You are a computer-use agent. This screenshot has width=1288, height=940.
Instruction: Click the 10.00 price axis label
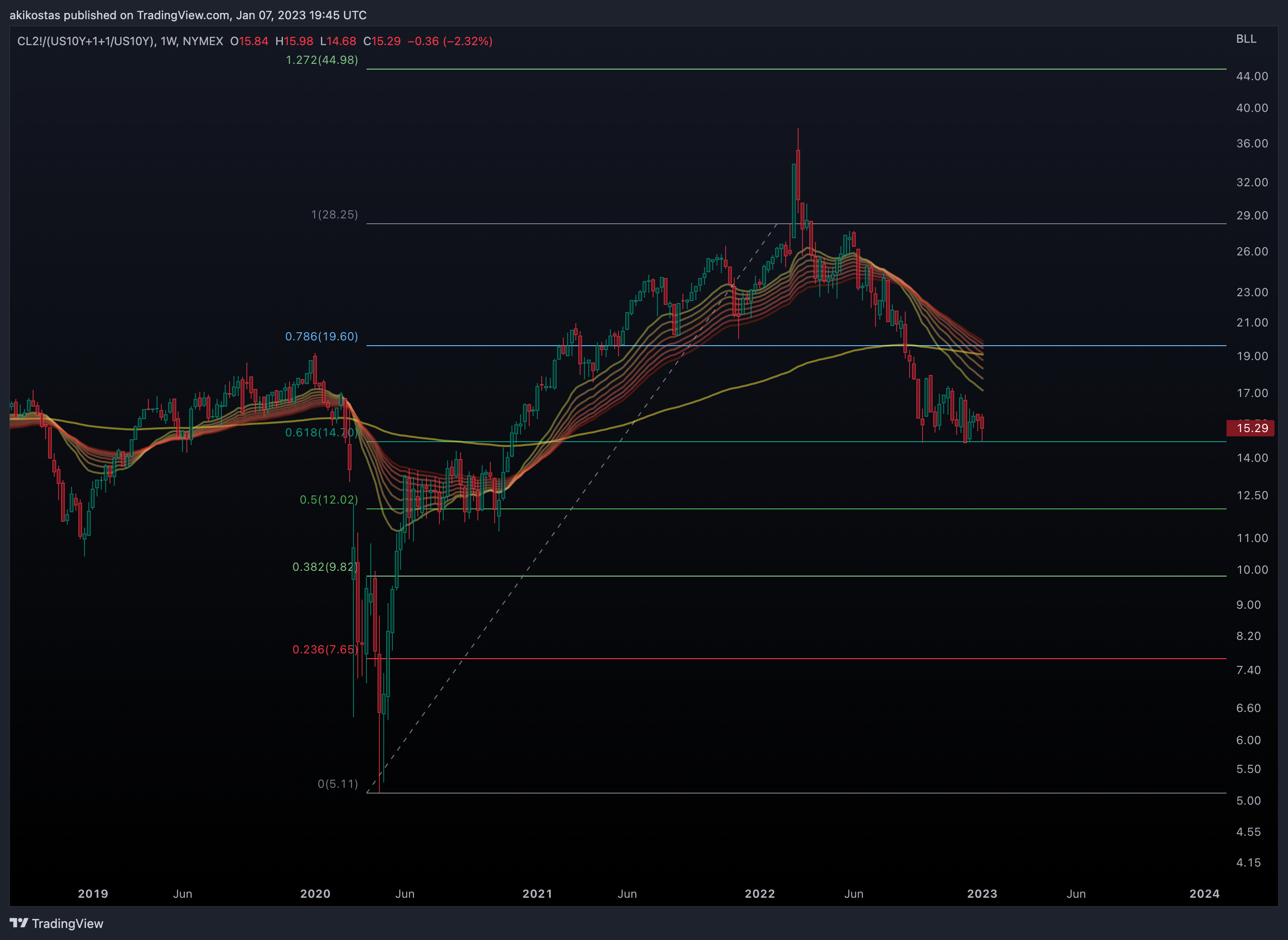pos(1252,570)
